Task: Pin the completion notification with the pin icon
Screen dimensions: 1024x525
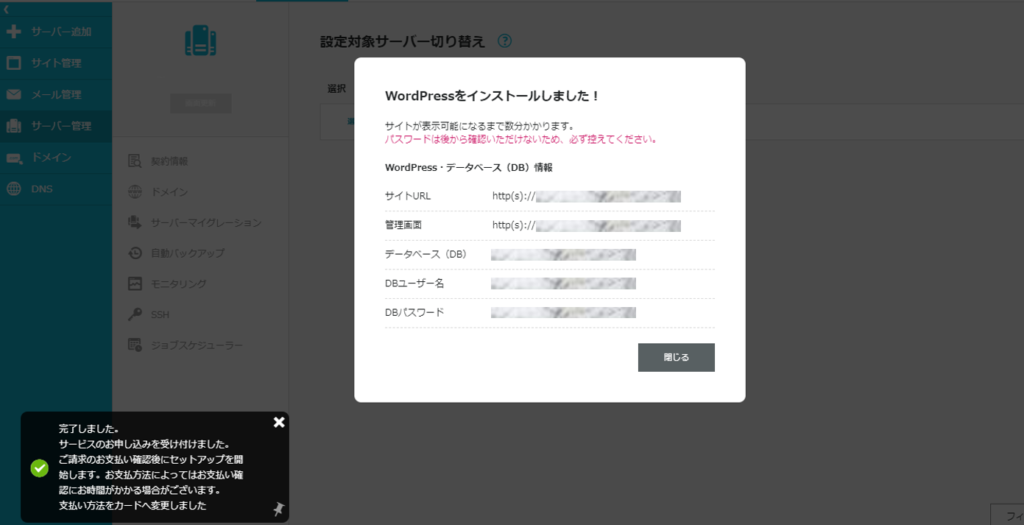Action: click(279, 509)
